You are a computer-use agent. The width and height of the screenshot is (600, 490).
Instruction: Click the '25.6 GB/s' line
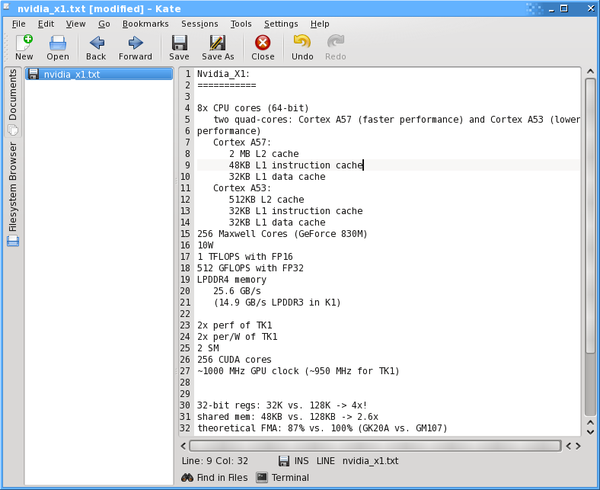237,291
